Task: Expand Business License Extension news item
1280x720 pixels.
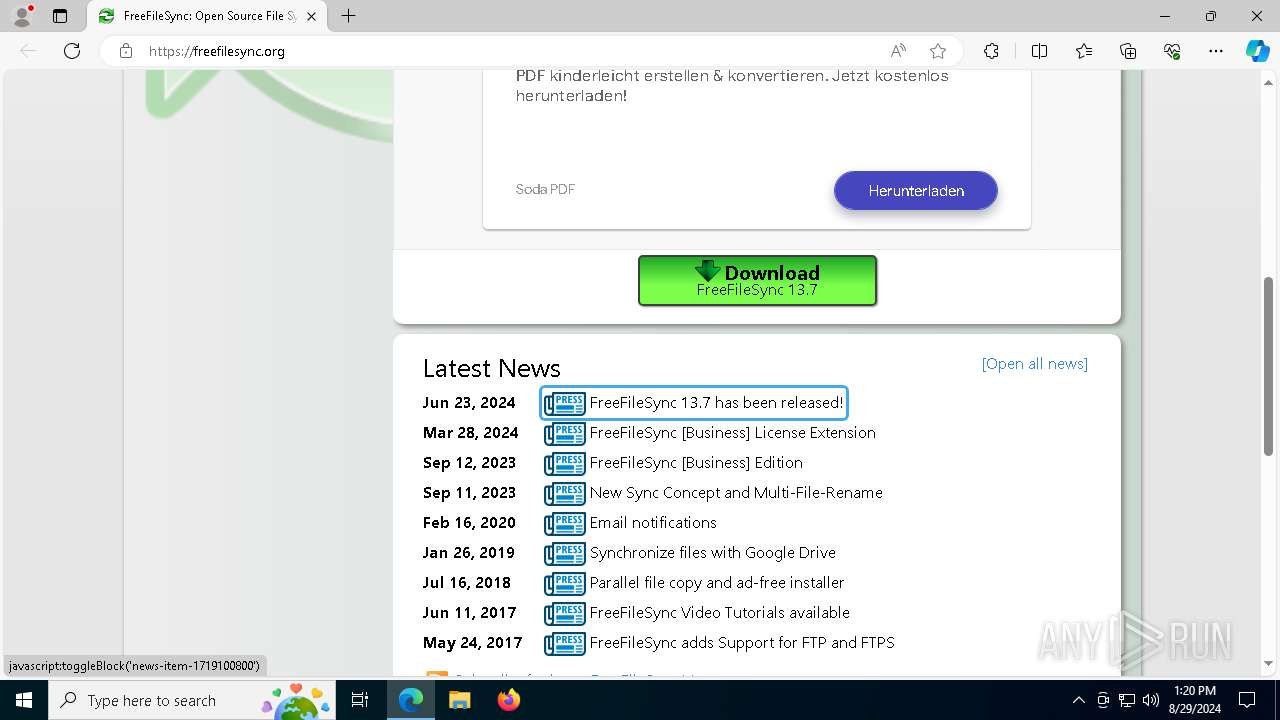Action: tap(710, 433)
